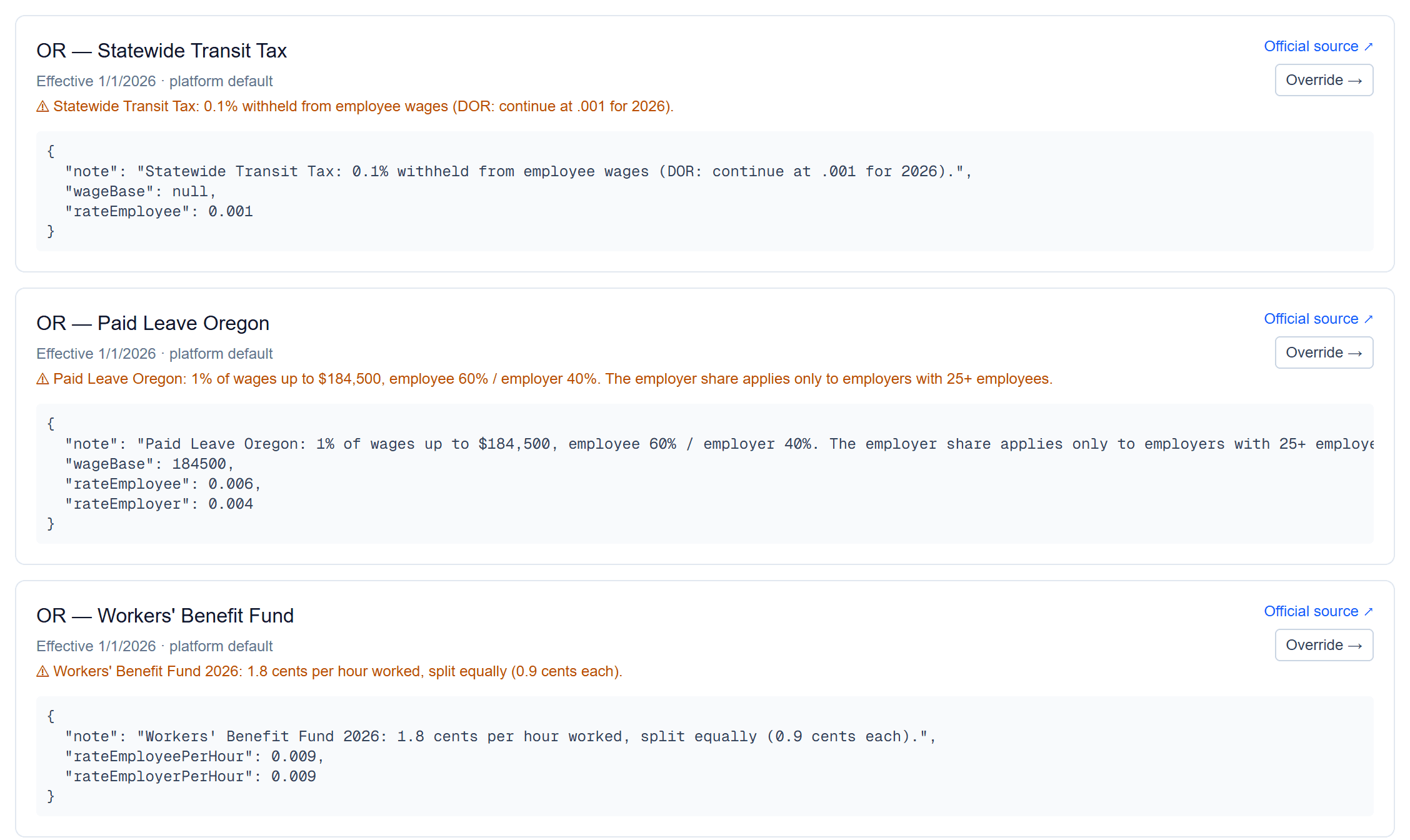Click the "wageBase": null line

(141, 191)
